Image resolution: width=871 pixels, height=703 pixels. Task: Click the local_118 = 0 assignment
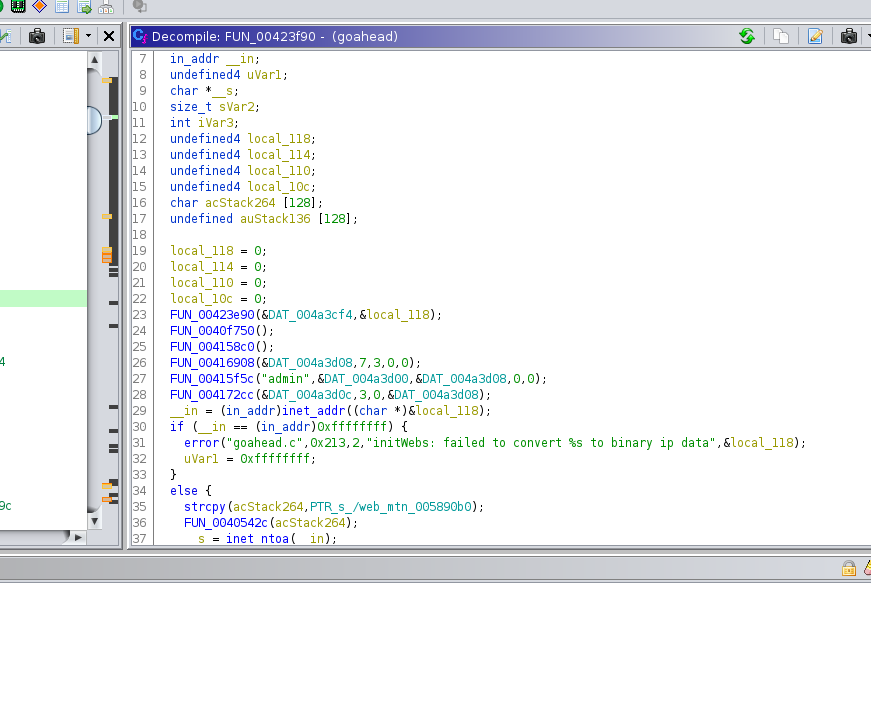click(218, 251)
